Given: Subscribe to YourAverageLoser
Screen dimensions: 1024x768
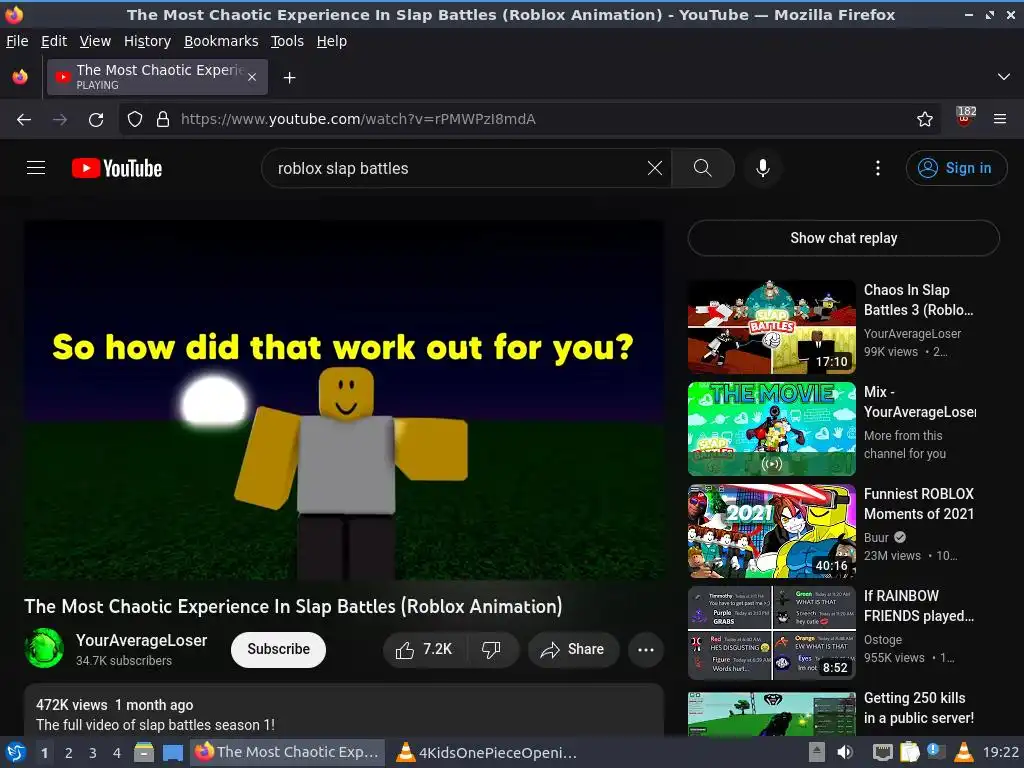Looking at the screenshot, I should tap(278, 650).
